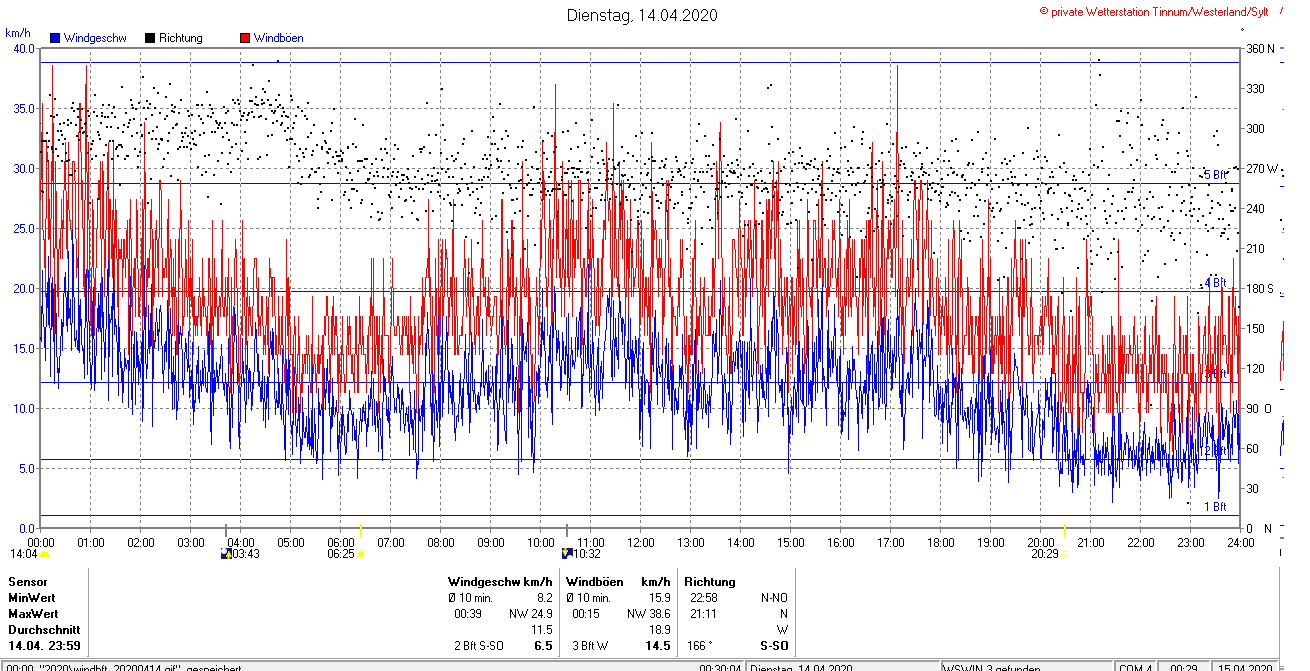Click the 5 Bft line label

[1215, 175]
